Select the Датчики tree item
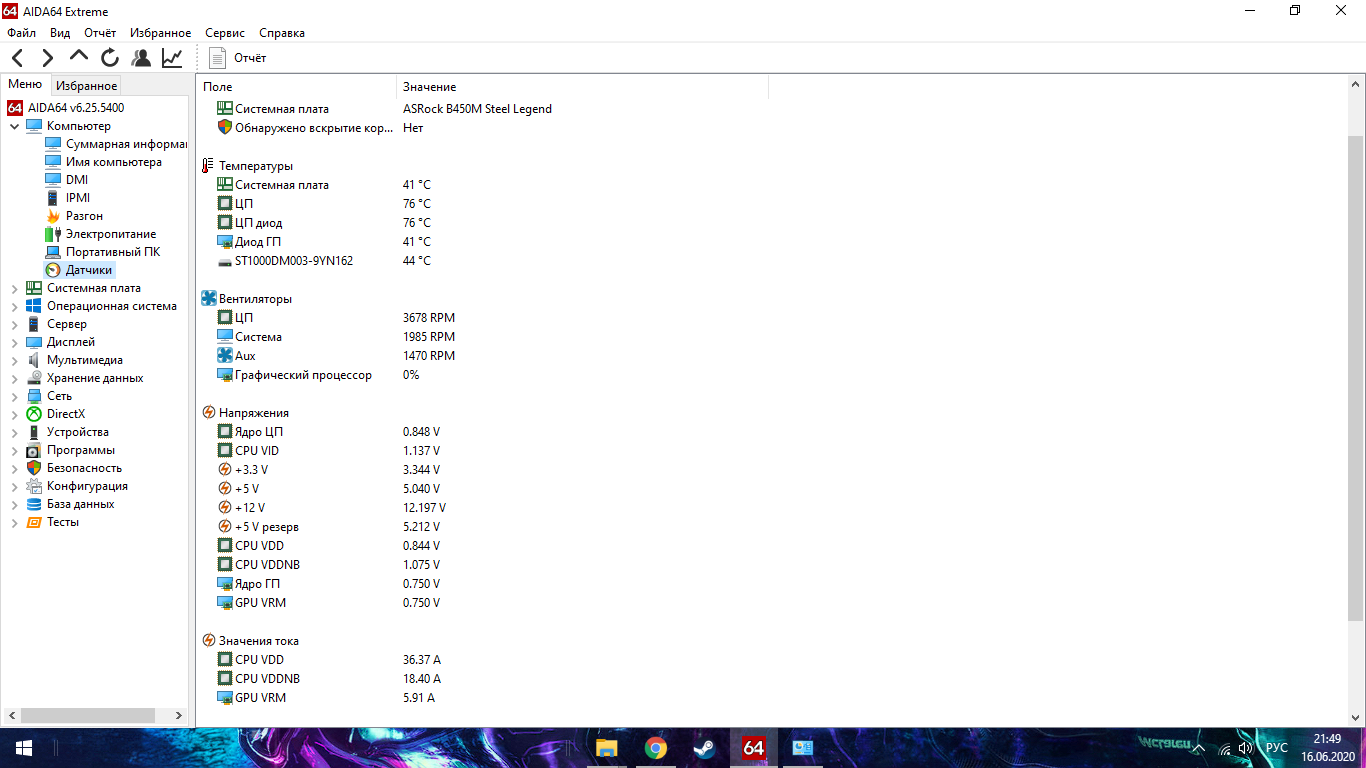Screen dimensions: 1366x768 (x=79, y=270)
